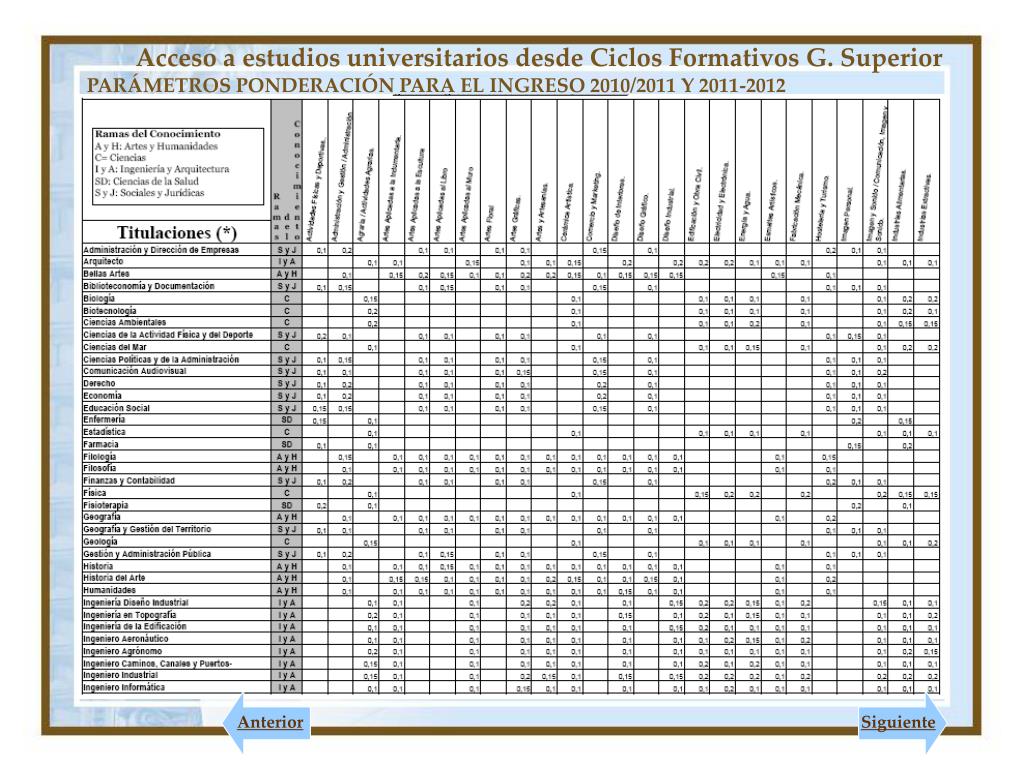Click the Comunicación Audiovisual row name
1024x768 pixels.
(135, 372)
